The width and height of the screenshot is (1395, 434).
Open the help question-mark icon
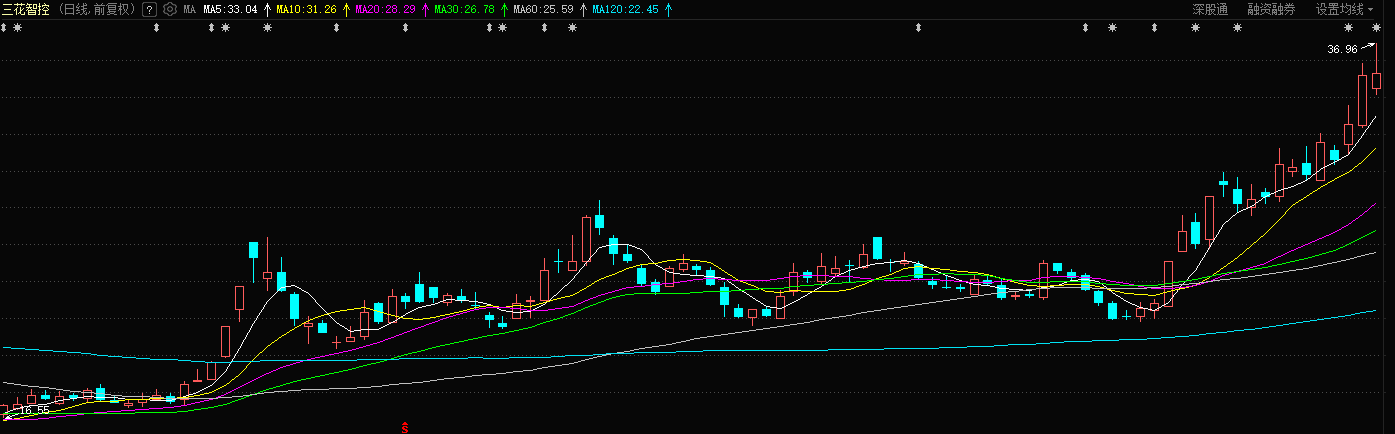point(149,9)
